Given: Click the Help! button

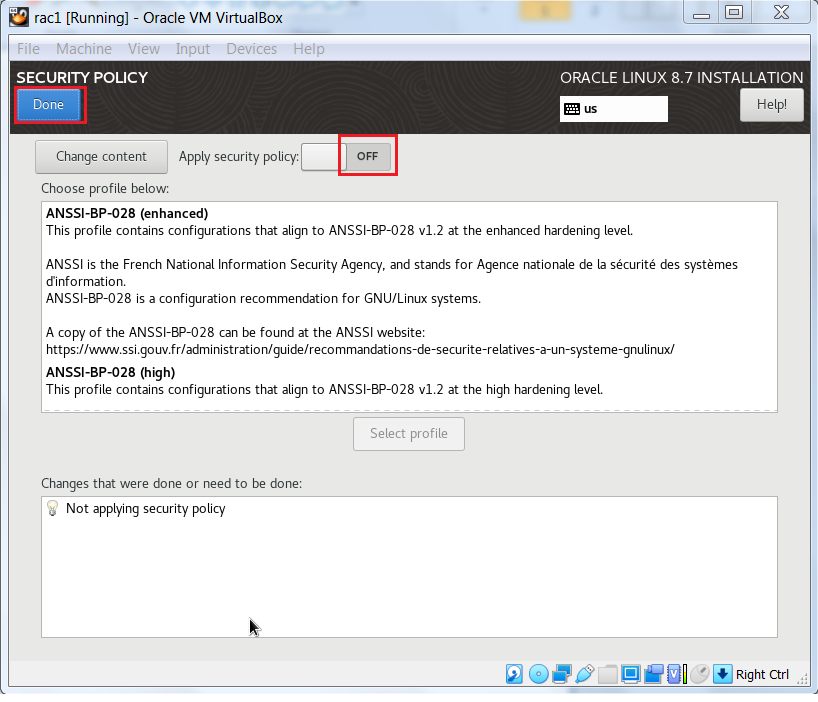Looking at the screenshot, I should pyautogui.click(x=772, y=104).
